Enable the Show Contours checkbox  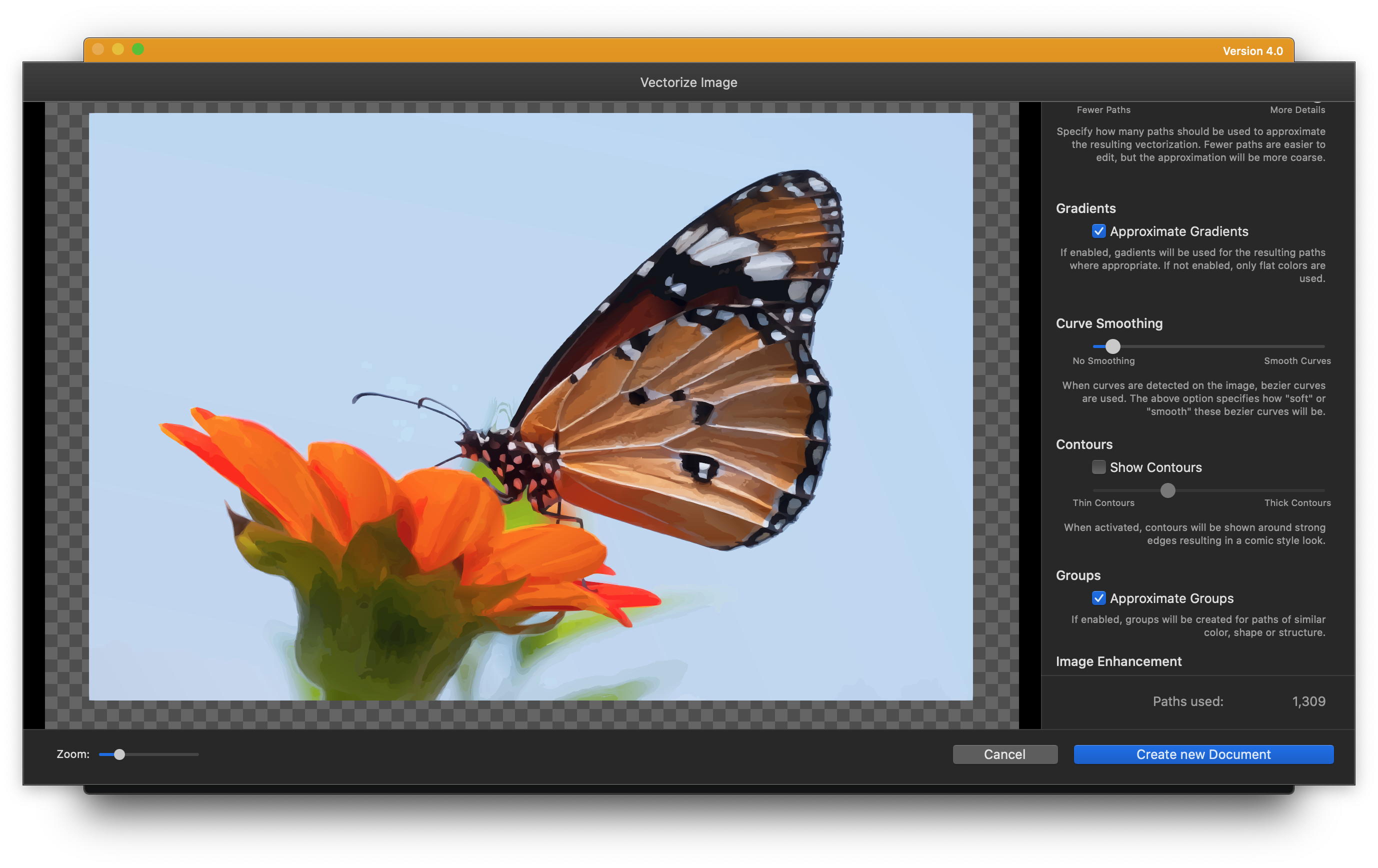pos(1098,467)
